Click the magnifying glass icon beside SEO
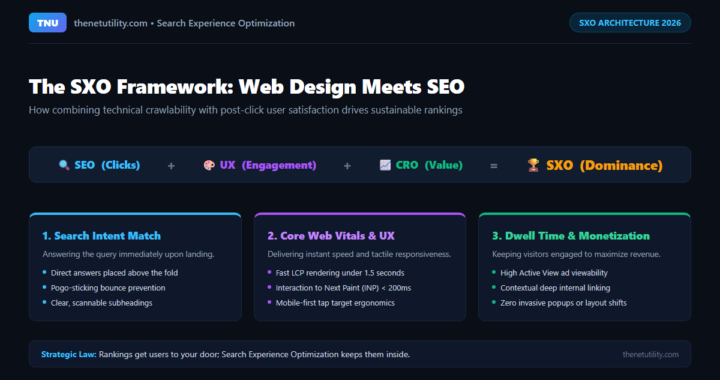The height and width of the screenshot is (380, 720). [x=64, y=165]
